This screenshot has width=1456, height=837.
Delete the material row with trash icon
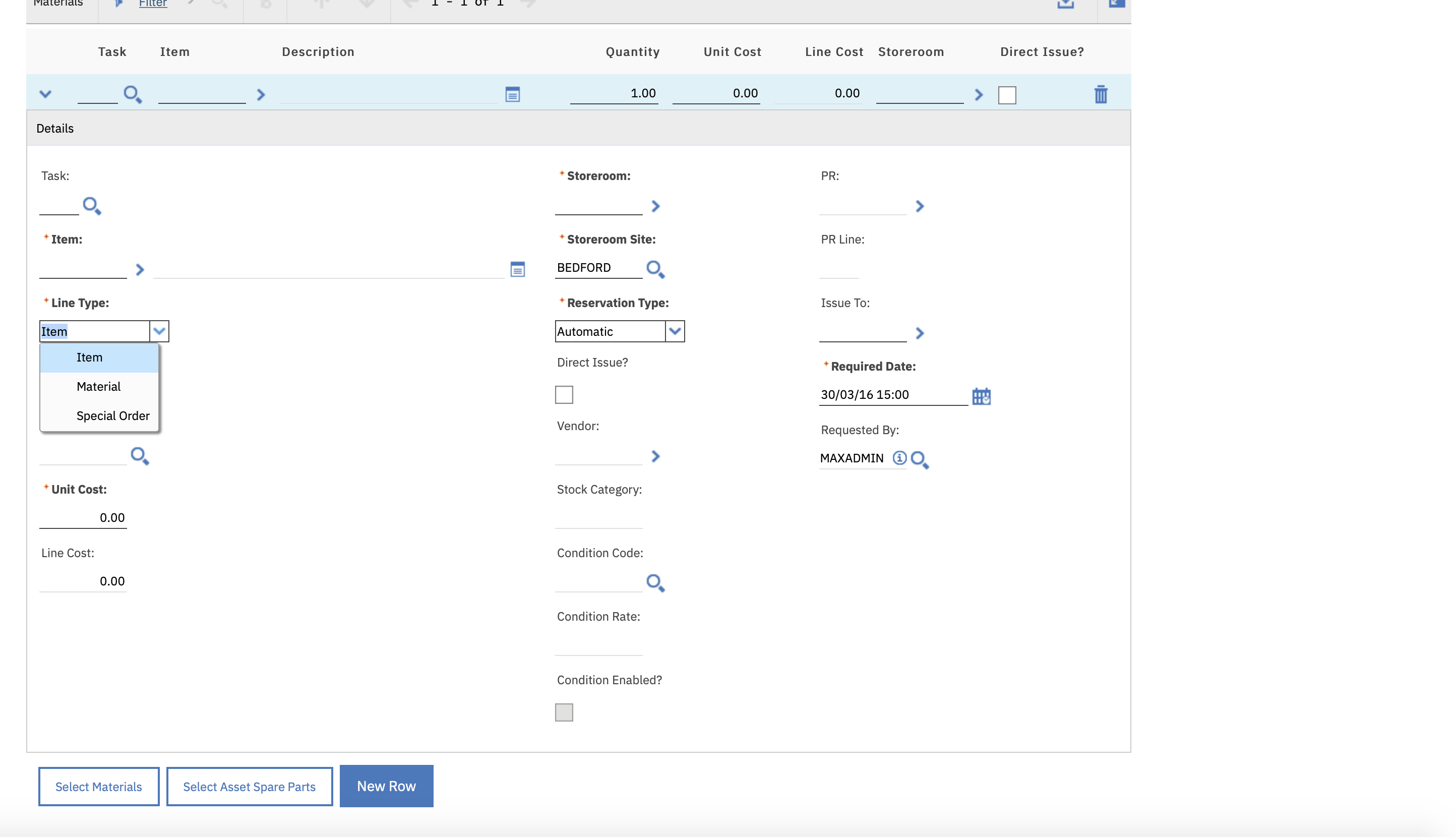(x=1101, y=95)
